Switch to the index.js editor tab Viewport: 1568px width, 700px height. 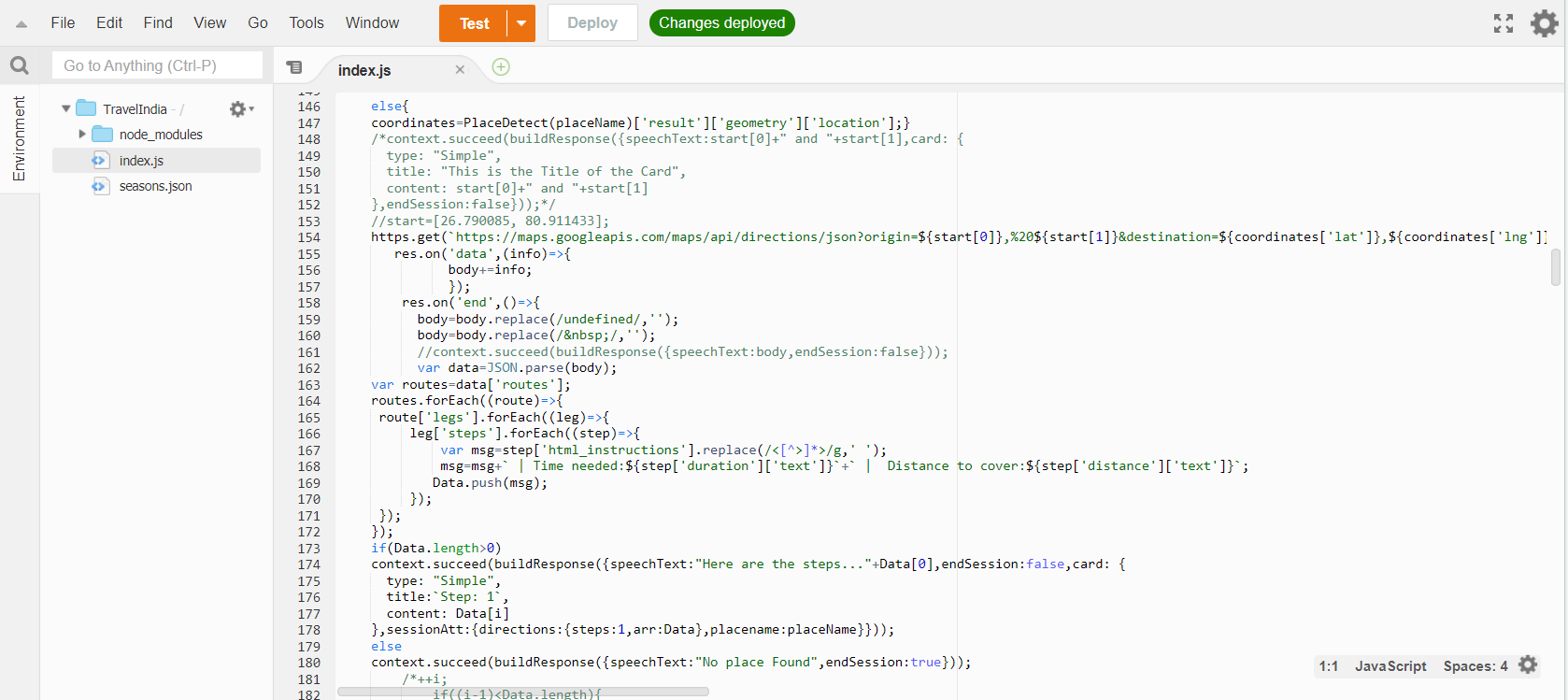[x=364, y=70]
